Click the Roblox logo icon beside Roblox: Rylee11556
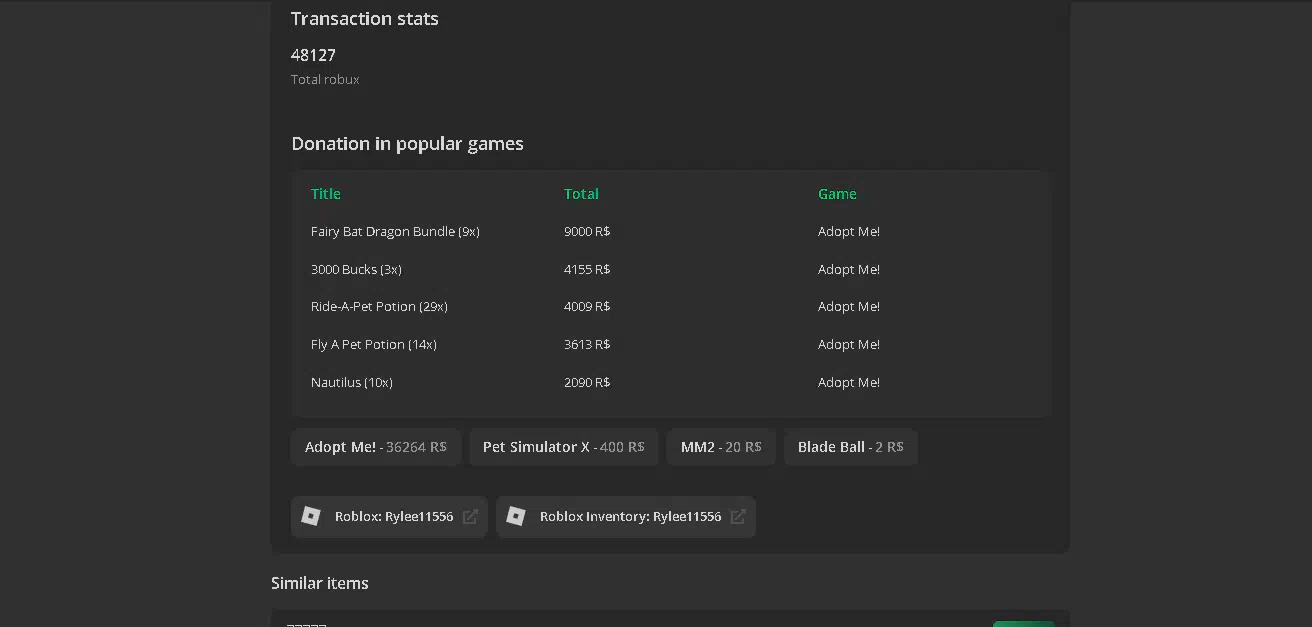Viewport: 1312px width, 627px height. [311, 516]
